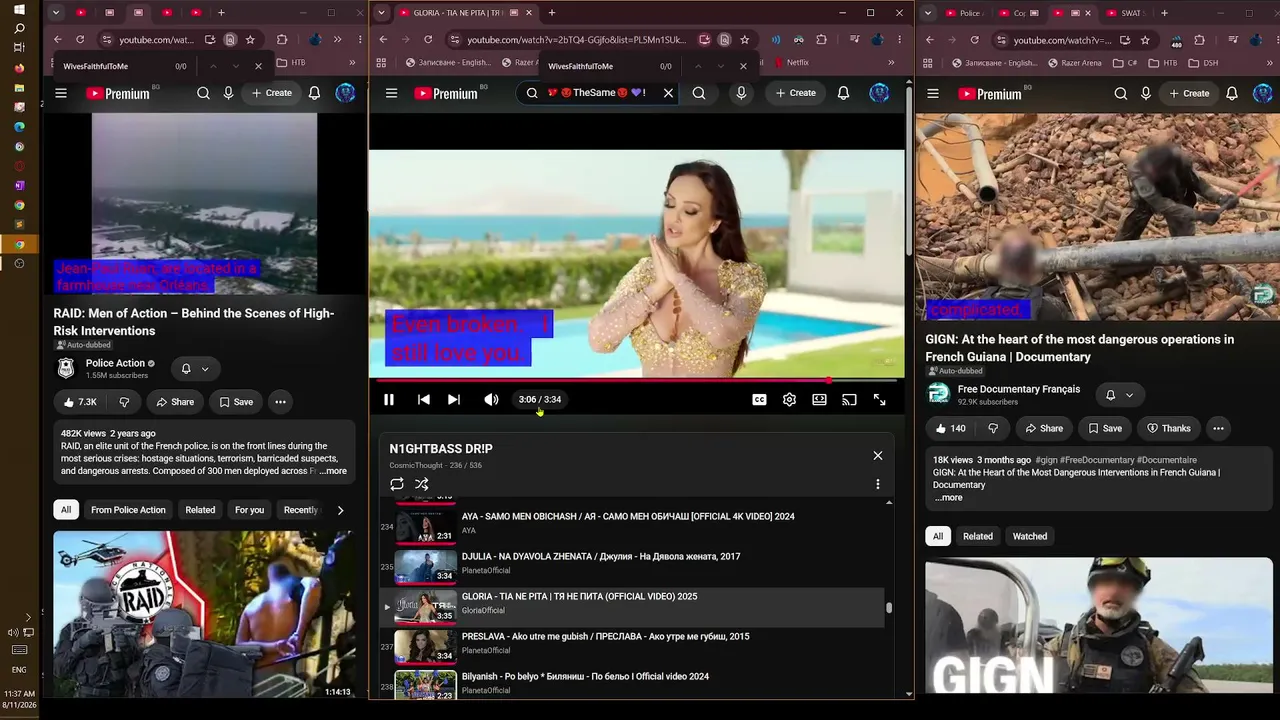Select the From Police Action chip
The image size is (1280, 720).
click(128, 510)
